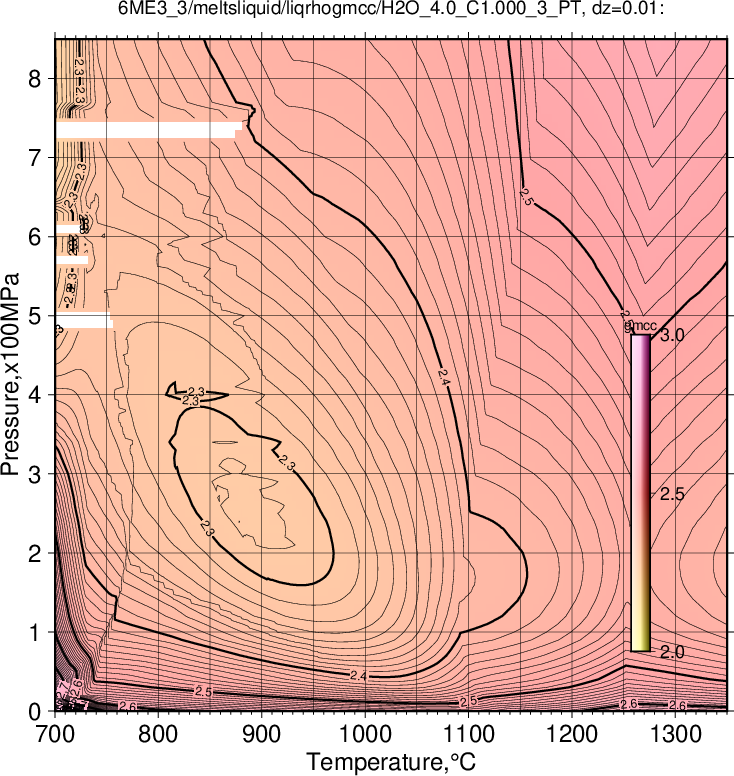The width and height of the screenshot is (734, 776).
Task: Click the vertical density color scale bar
Action: click(640, 493)
